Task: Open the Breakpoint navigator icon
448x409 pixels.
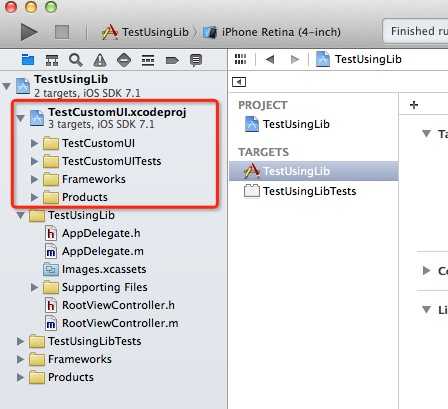Action: pos(172,60)
